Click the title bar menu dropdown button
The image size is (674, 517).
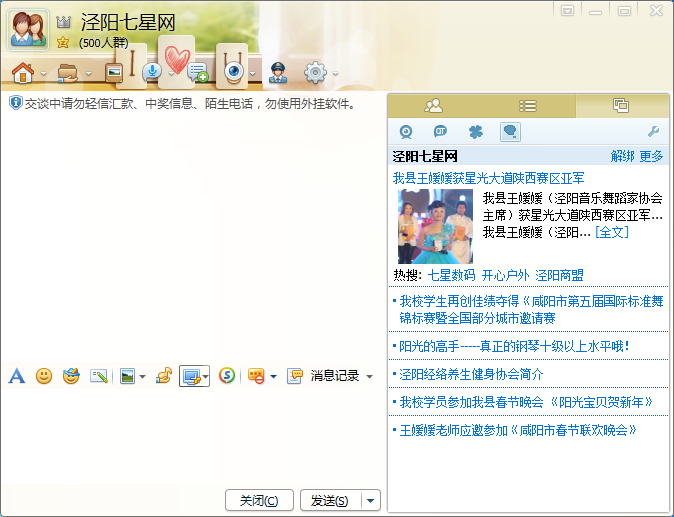pos(567,10)
